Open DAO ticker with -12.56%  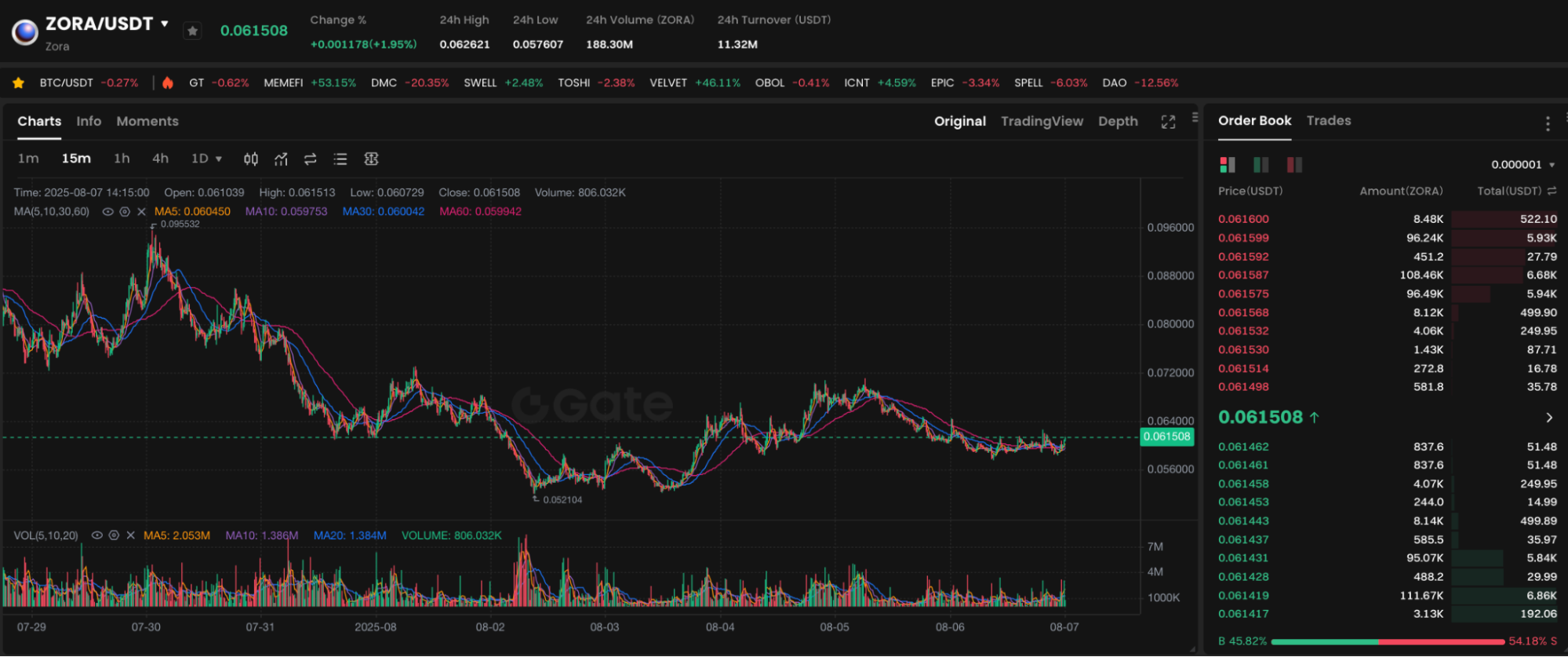point(1140,83)
